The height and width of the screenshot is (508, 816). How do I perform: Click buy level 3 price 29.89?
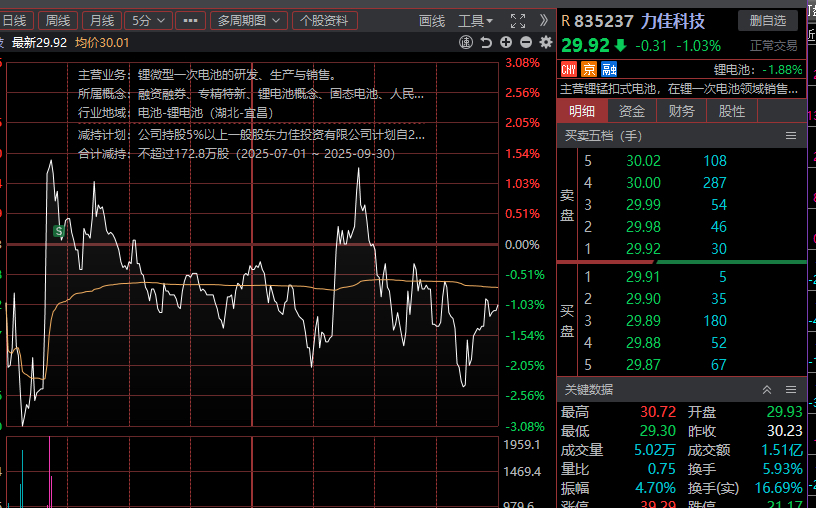pos(643,321)
